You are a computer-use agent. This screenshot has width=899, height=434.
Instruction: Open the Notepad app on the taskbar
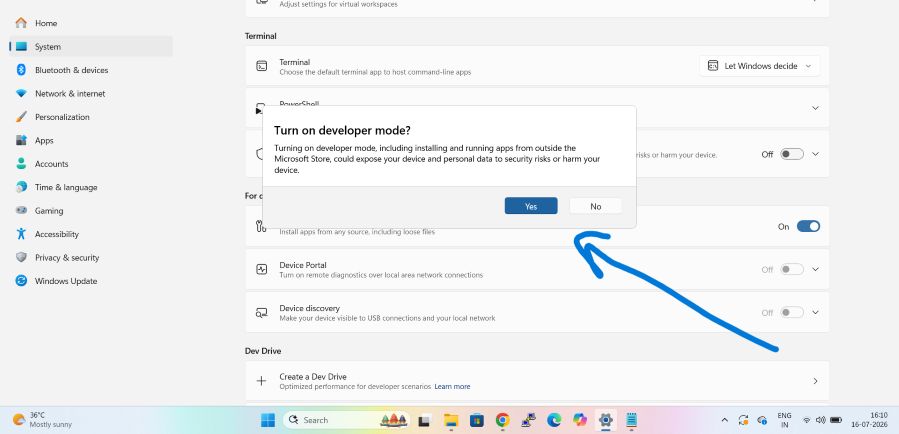[x=631, y=420]
